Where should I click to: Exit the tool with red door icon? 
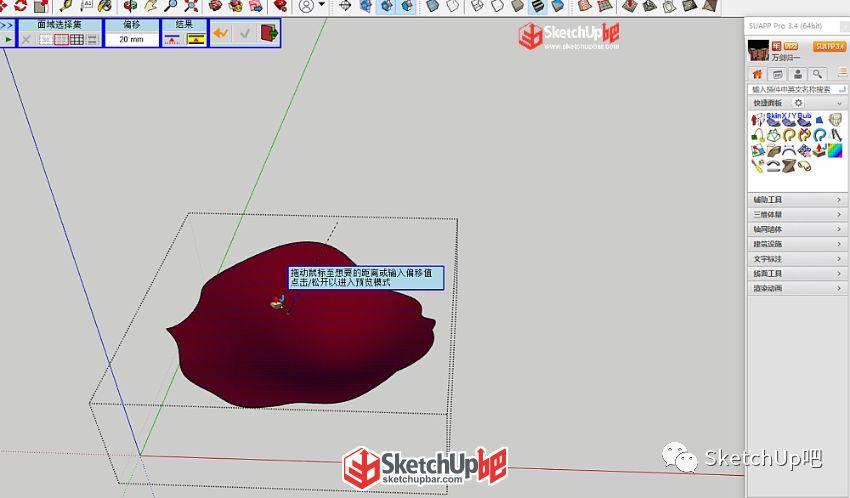[x=269, y=33]
